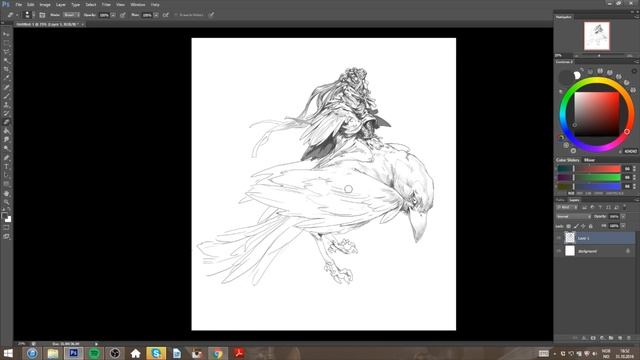Hide Layer 1 with eye icon
The height and width of the screenshot is (360, 640).
tap(559, 238)
